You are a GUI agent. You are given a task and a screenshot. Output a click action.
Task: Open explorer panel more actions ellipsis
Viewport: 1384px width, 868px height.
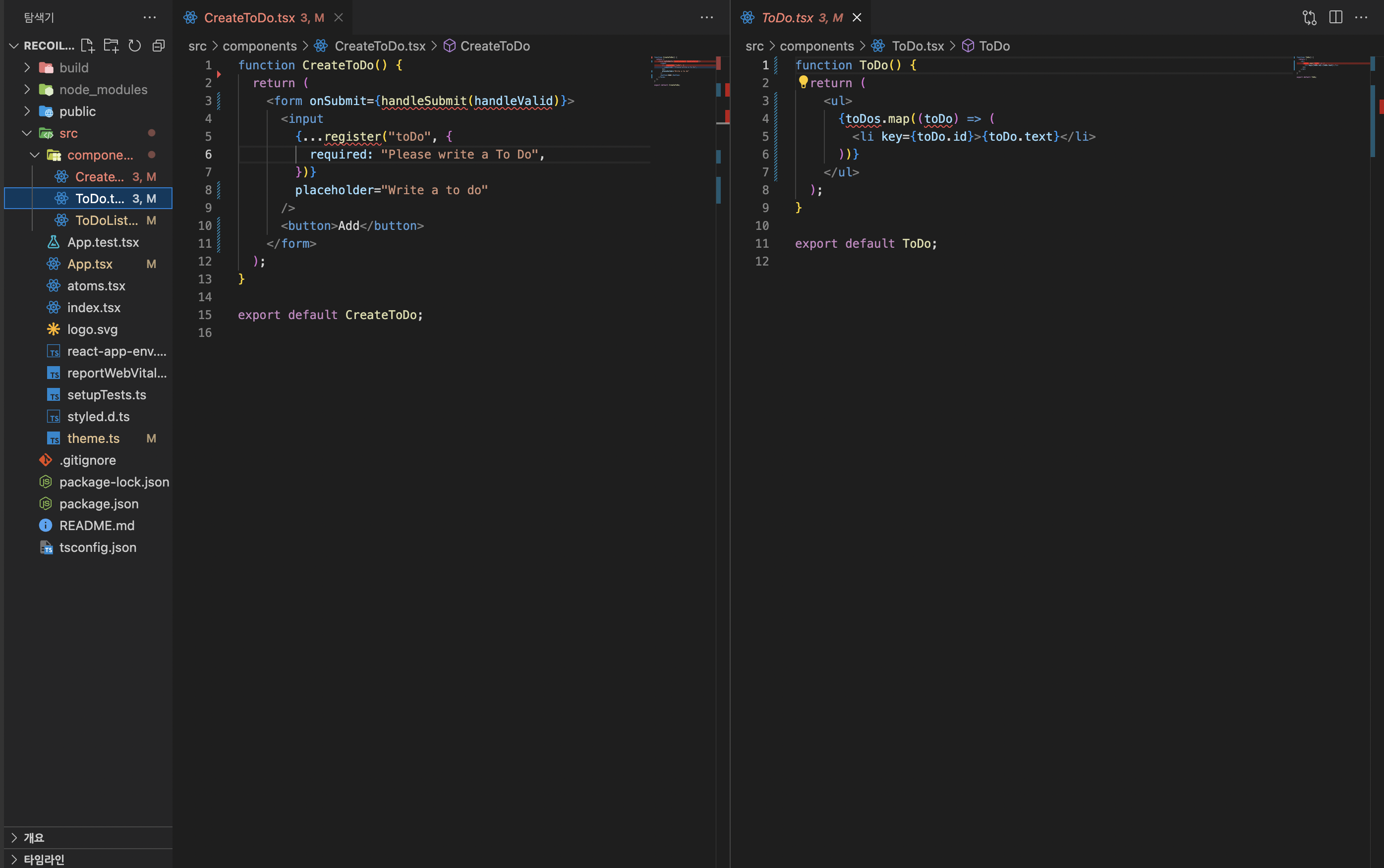149,18
